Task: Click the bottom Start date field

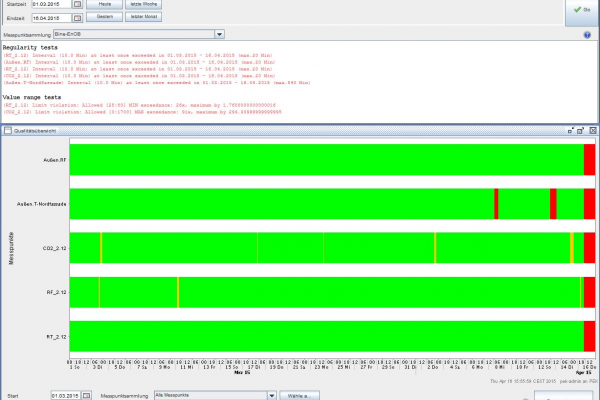Action: pos(66,395)
